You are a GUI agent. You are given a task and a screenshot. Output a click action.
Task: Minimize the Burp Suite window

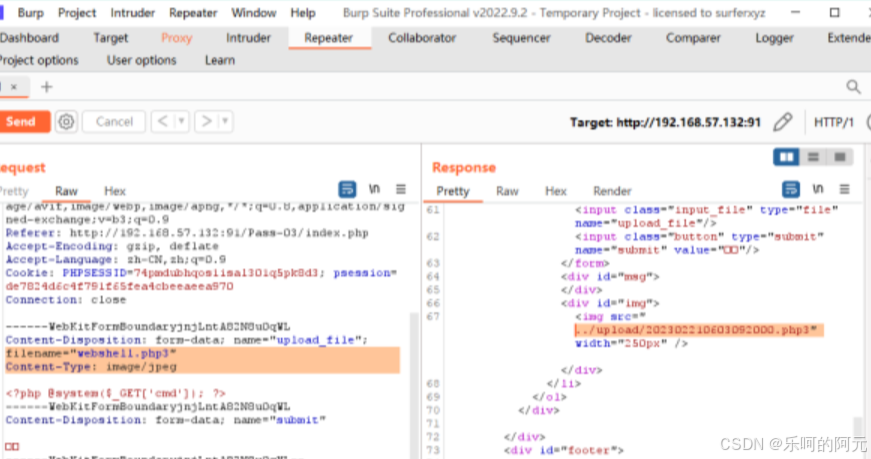point(795,12)
